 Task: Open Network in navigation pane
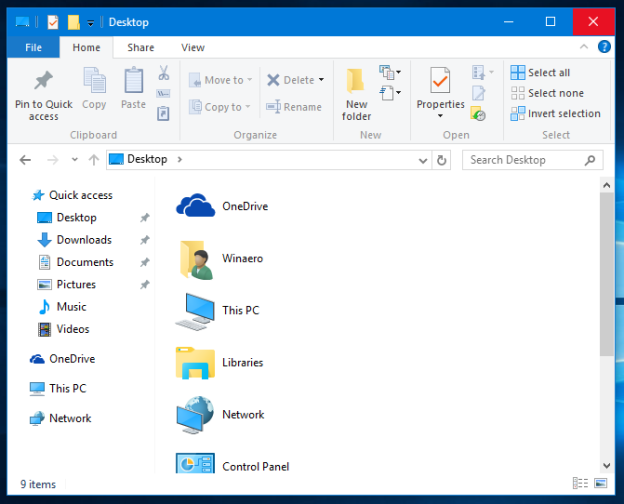(x=60, y=418)
